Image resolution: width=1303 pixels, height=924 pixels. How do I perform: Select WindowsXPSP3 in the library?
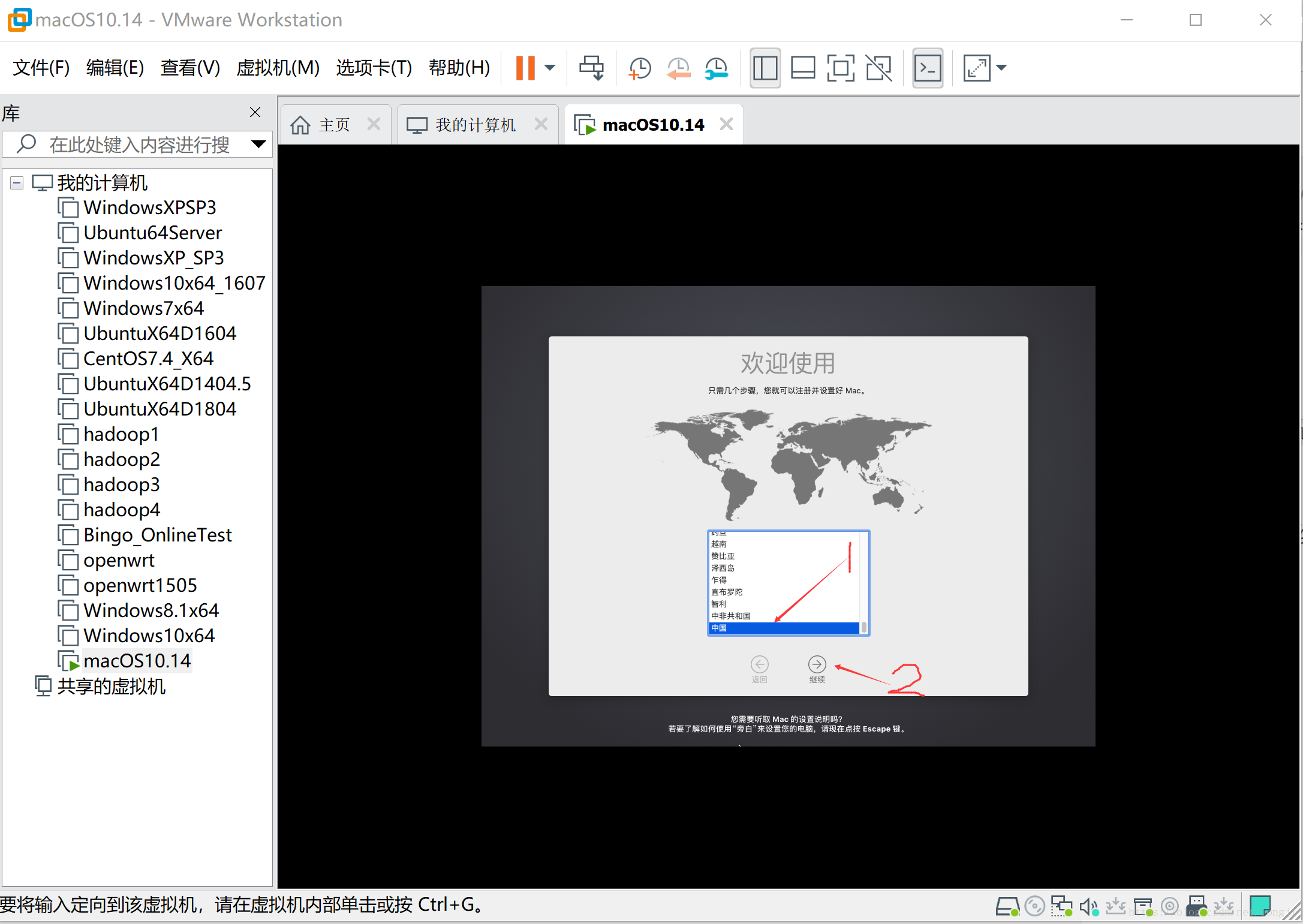(x=149, y=207)
